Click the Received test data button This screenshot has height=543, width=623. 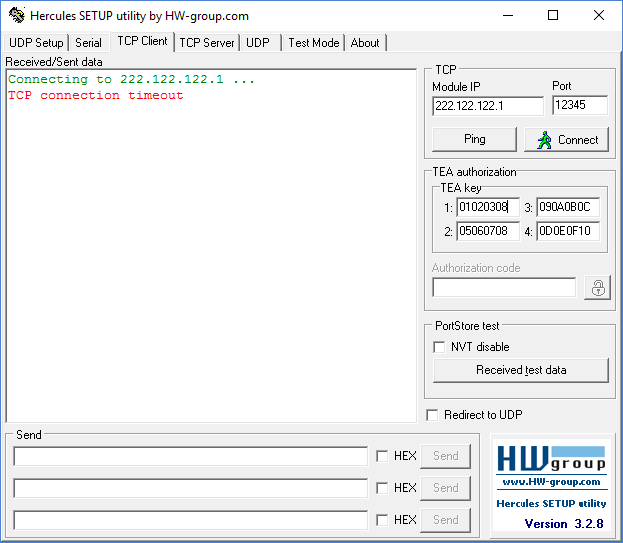[521, 370]
